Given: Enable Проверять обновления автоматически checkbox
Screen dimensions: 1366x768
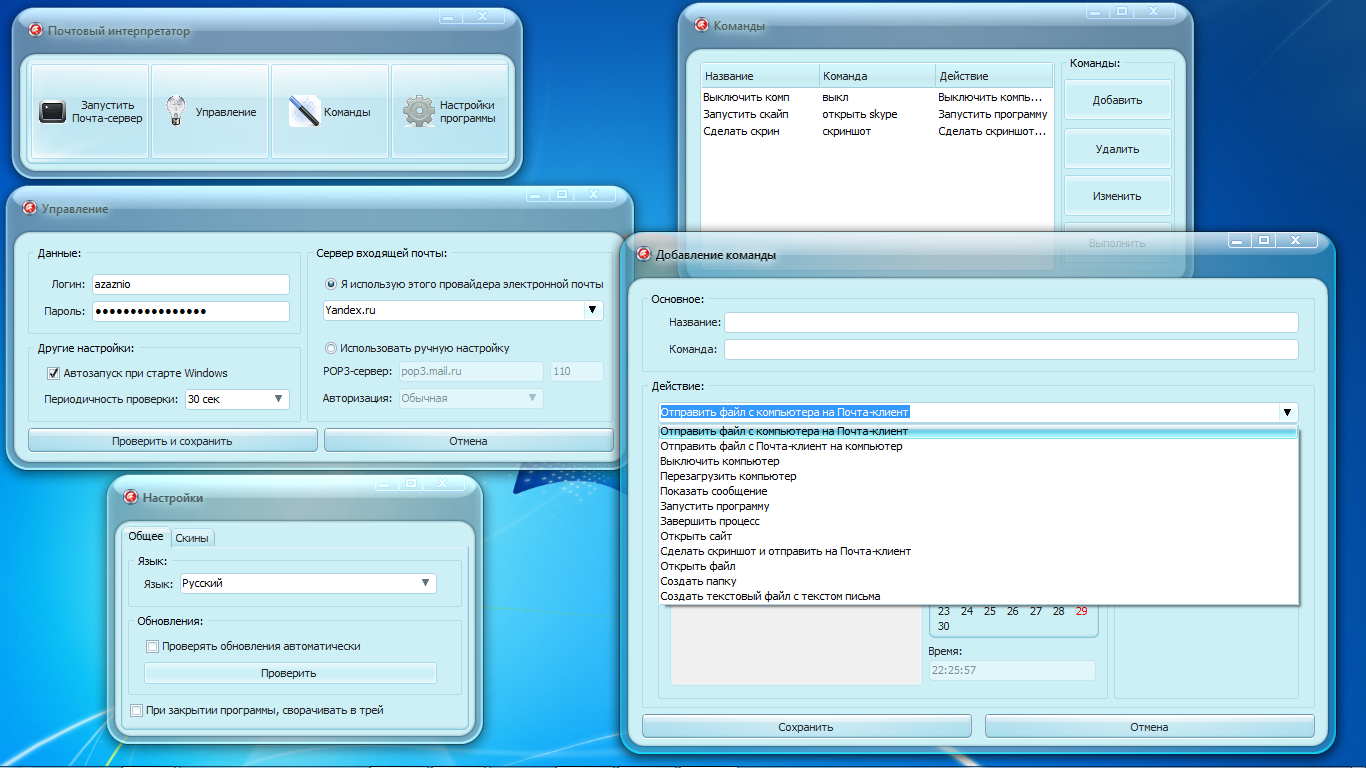Looking at the screenshot, I should (153, 646).
